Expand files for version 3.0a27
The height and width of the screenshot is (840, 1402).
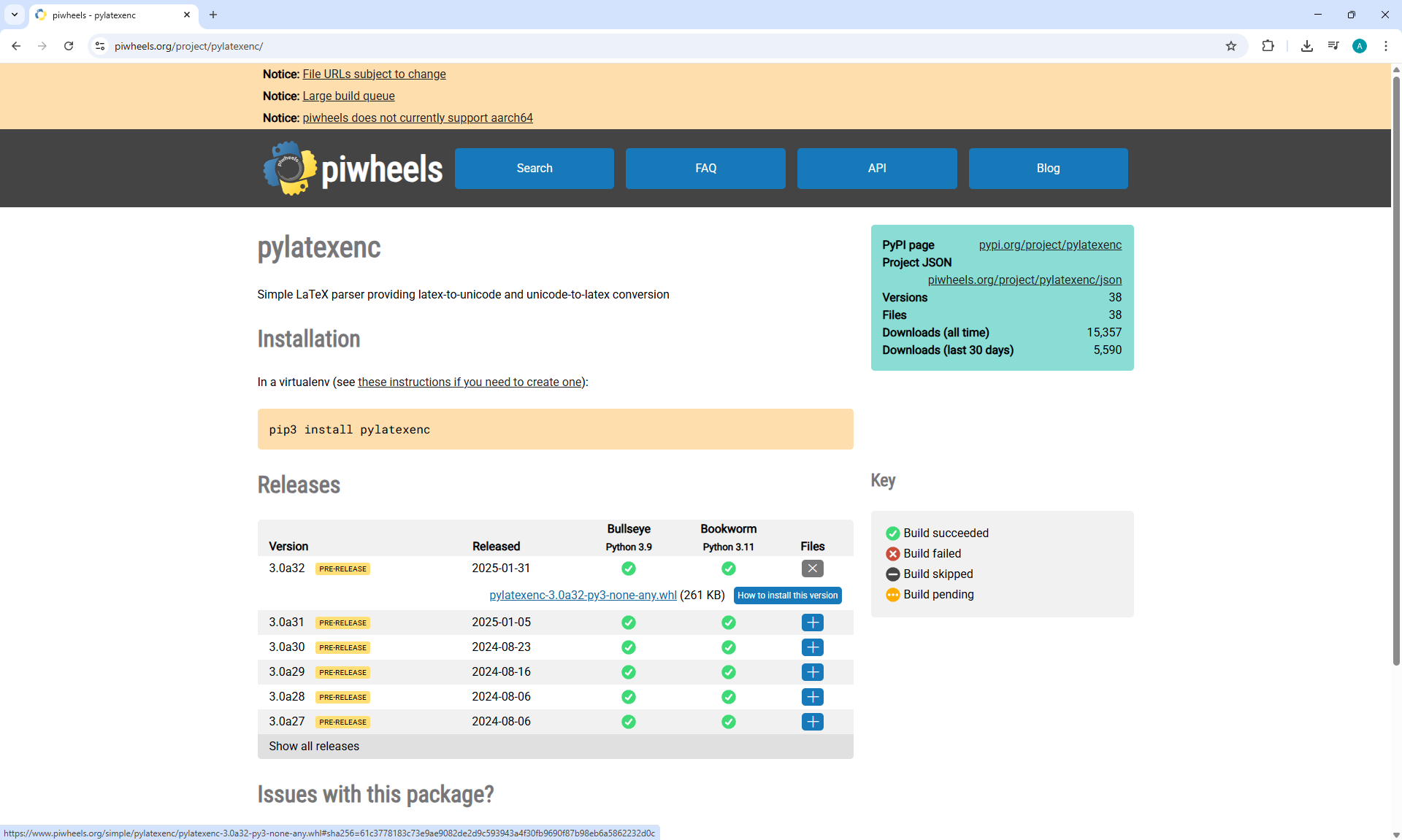pyautogui.click(x=812, y=722)
